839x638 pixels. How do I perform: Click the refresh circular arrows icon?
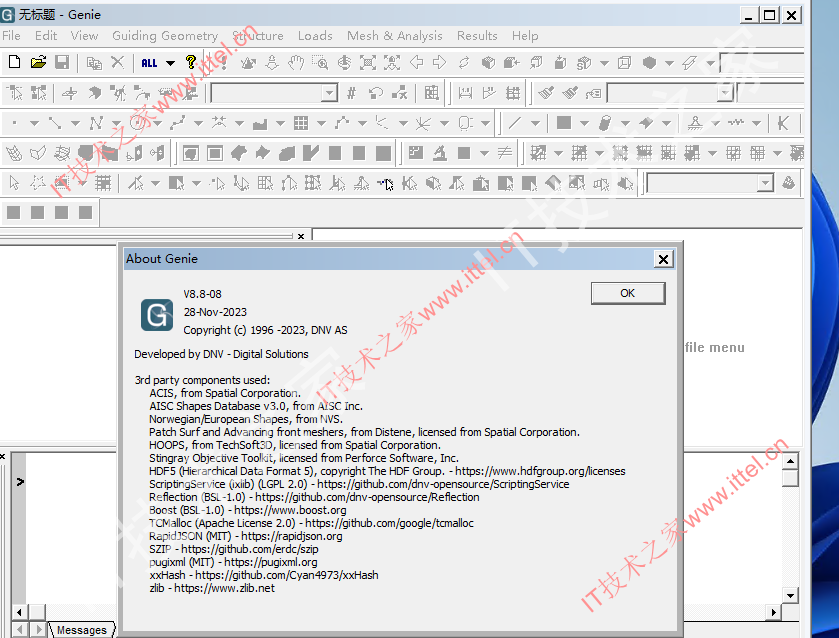[x=464, y=63]
